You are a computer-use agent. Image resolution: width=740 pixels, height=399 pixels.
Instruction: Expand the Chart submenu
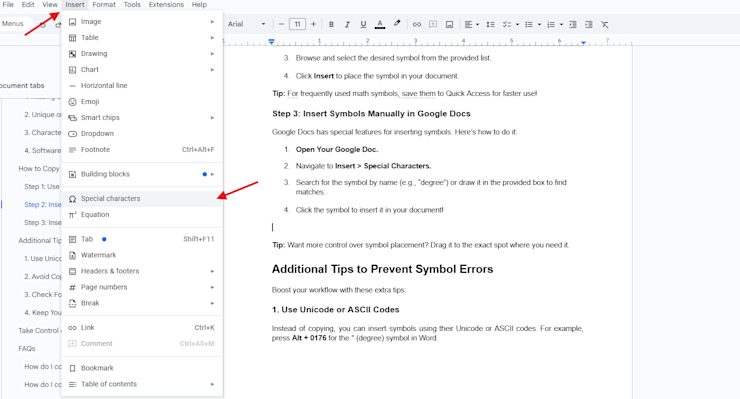coord(142,70)
